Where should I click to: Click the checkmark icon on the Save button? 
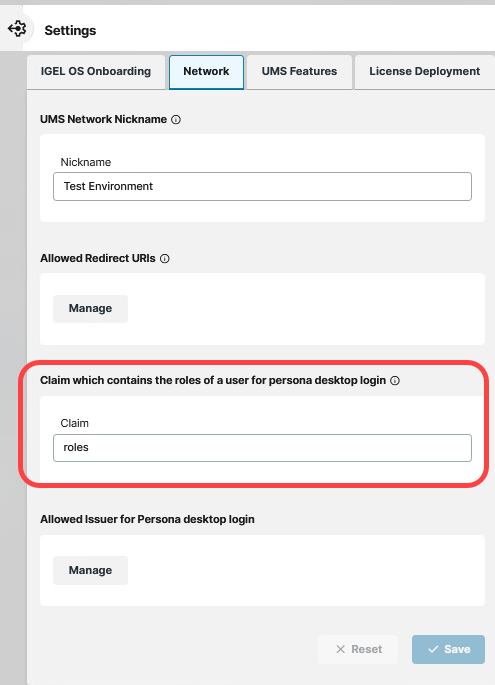coord(433,649)
